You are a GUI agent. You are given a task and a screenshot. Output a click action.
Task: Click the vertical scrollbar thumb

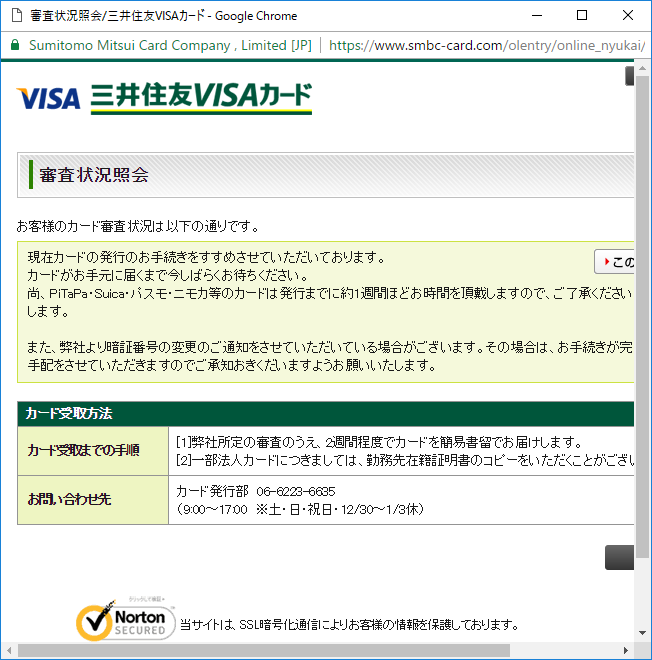tap(642, 317)
